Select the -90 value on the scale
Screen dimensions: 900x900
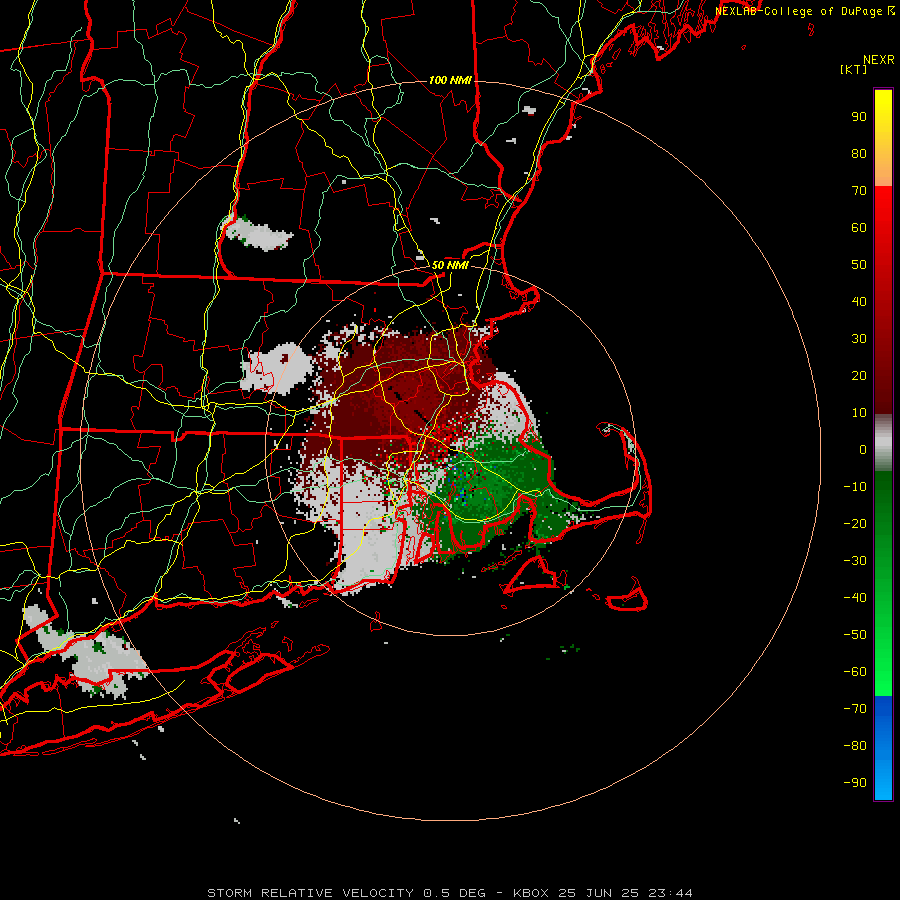tap(855, 783)
